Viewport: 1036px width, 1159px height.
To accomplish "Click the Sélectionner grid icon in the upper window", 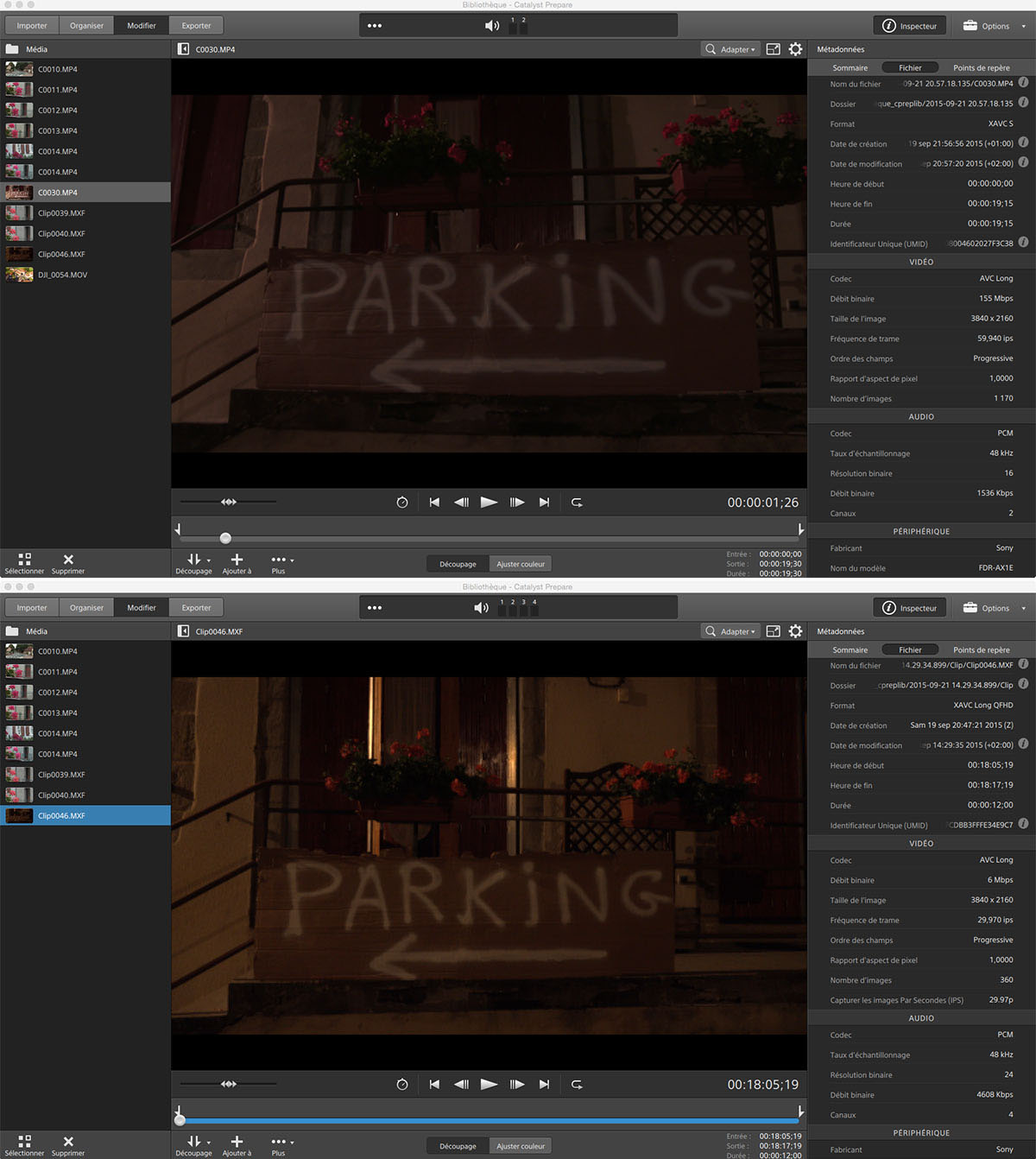I will tap(24, 560).
